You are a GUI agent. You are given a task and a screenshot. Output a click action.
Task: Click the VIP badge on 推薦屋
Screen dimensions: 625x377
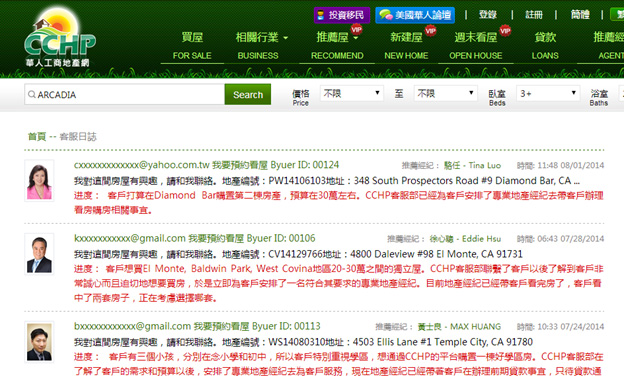click(356, 29)
